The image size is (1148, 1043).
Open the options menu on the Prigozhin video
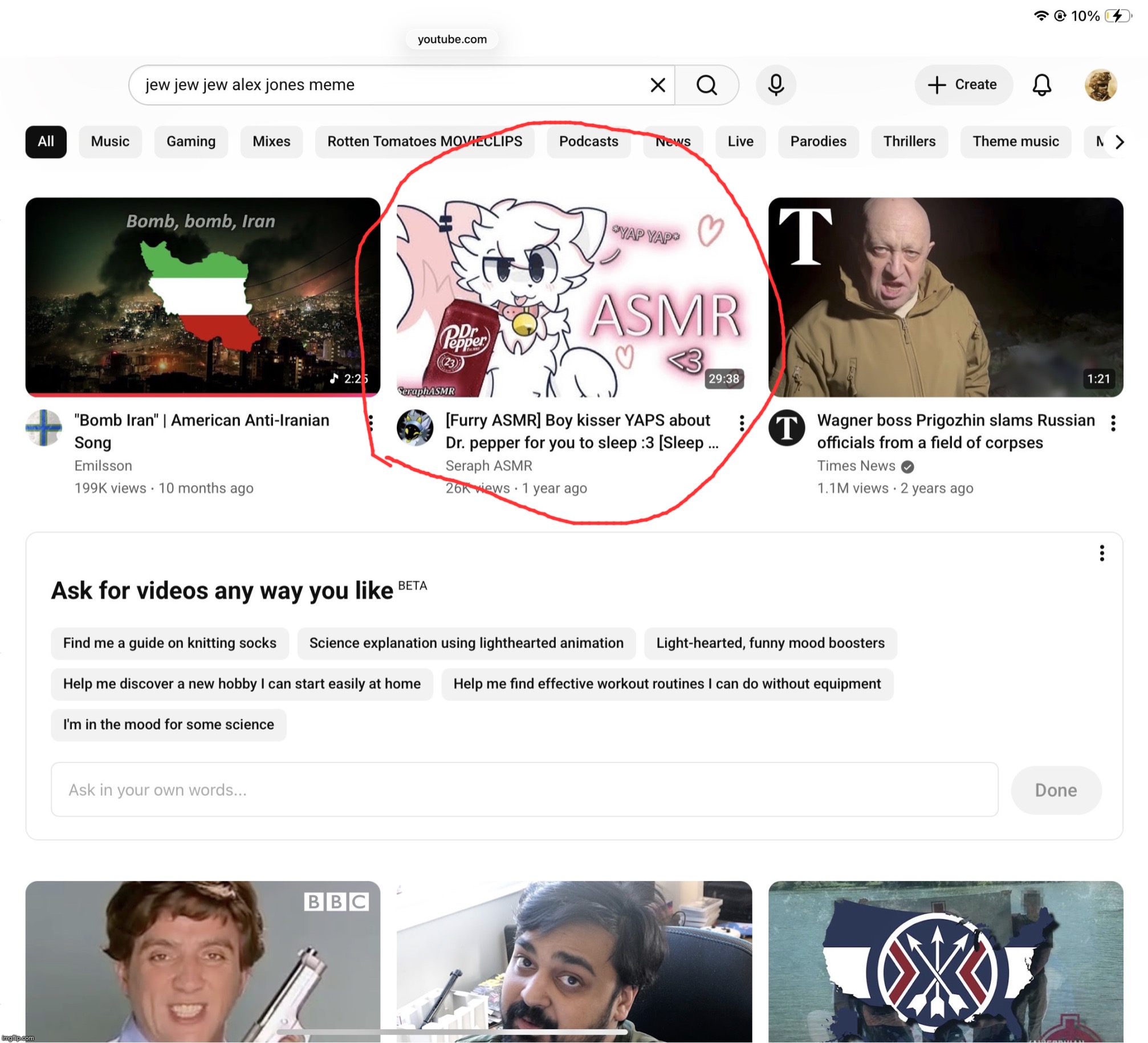(x=1113, y=422)
